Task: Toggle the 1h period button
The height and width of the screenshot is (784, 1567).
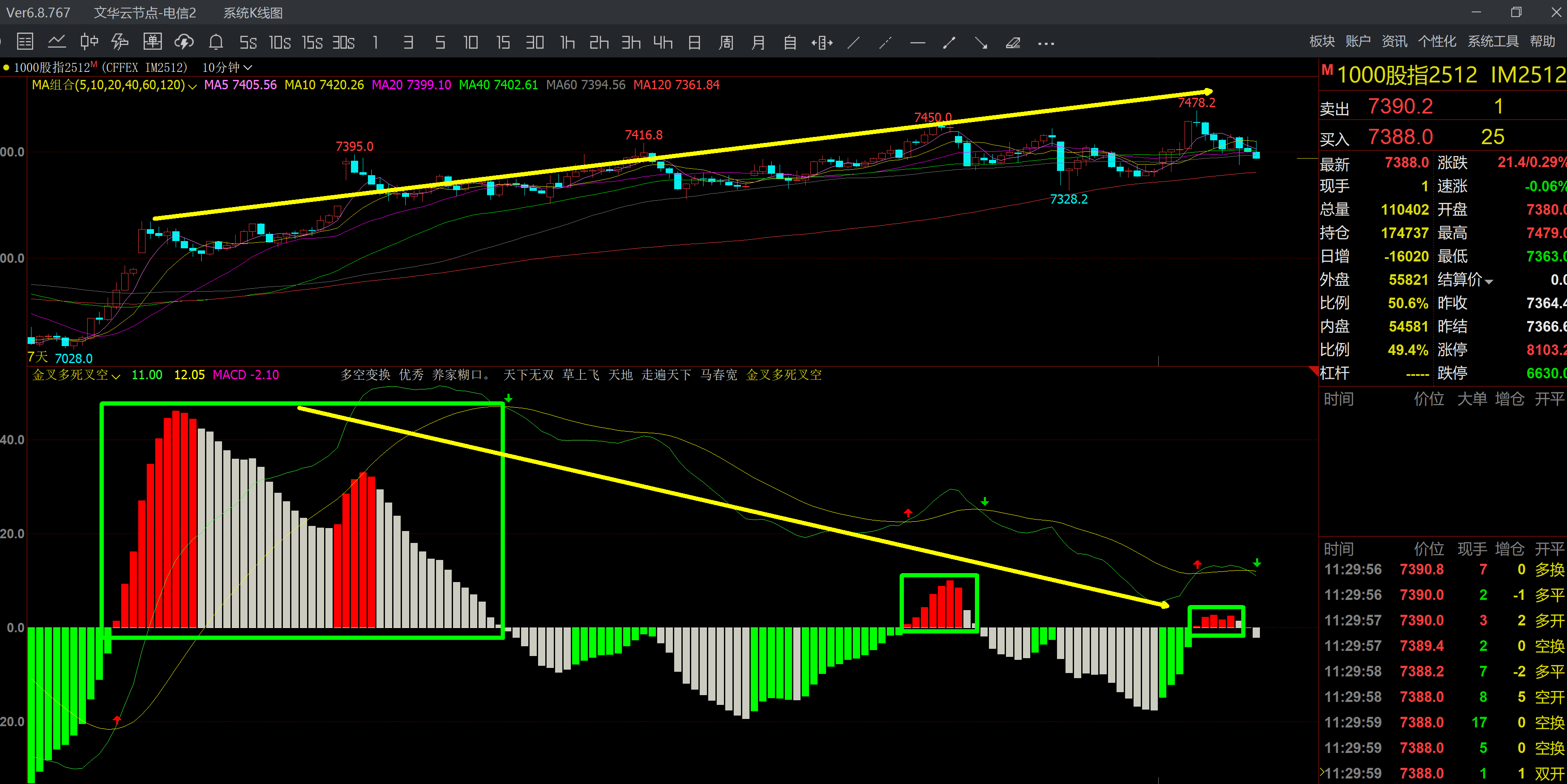Action: tap(567, 42)
